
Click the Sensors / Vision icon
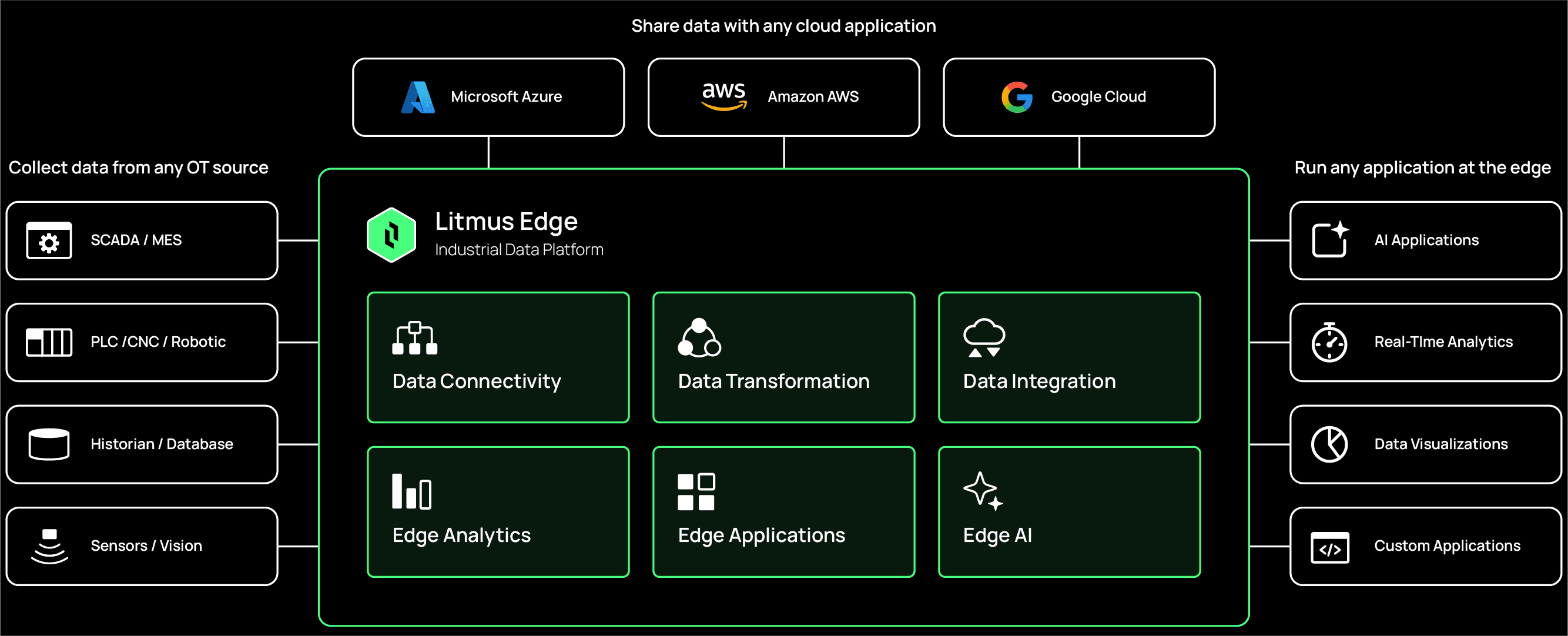(x=48, y=545)
